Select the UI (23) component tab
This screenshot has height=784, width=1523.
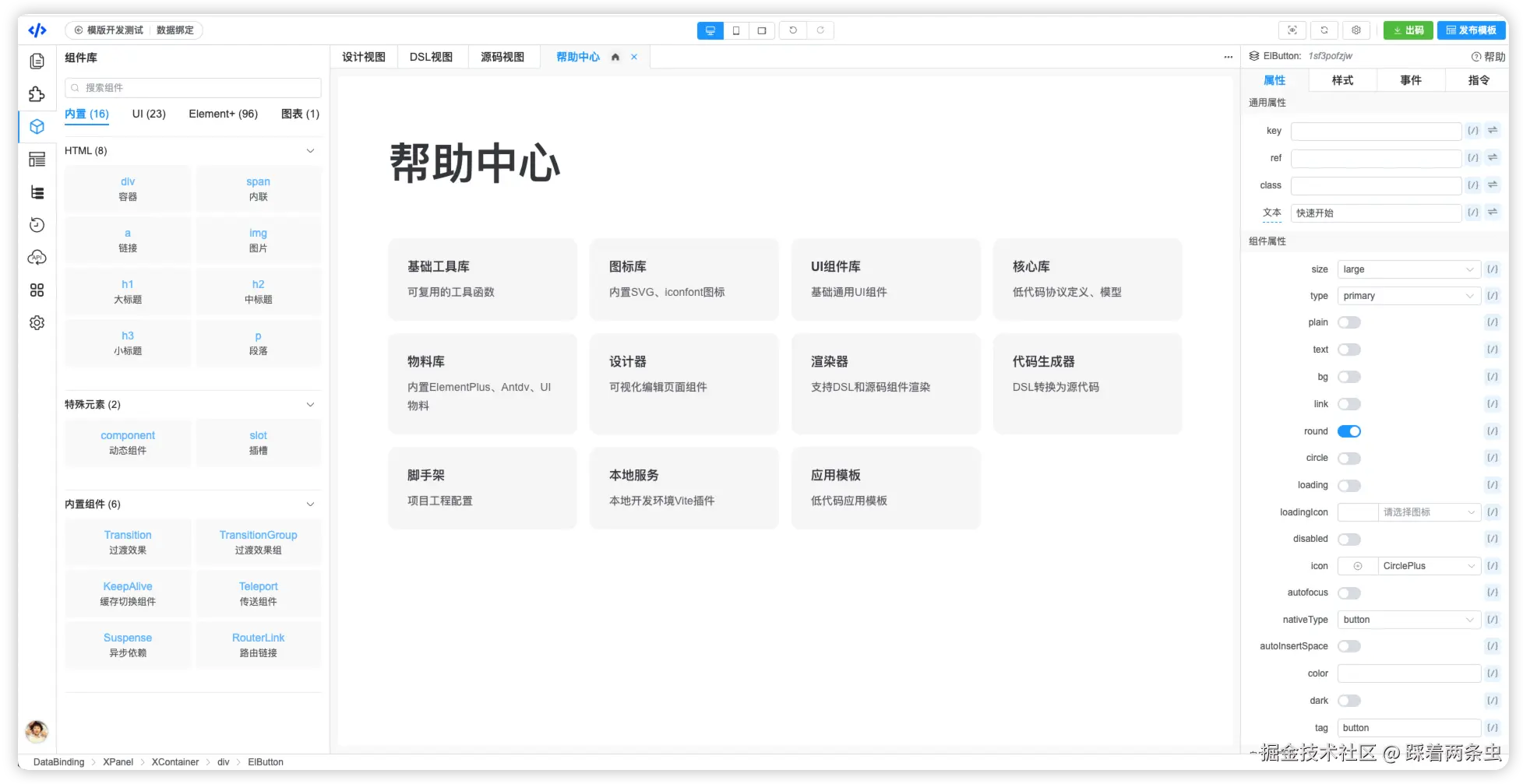[x=149, y=114]
